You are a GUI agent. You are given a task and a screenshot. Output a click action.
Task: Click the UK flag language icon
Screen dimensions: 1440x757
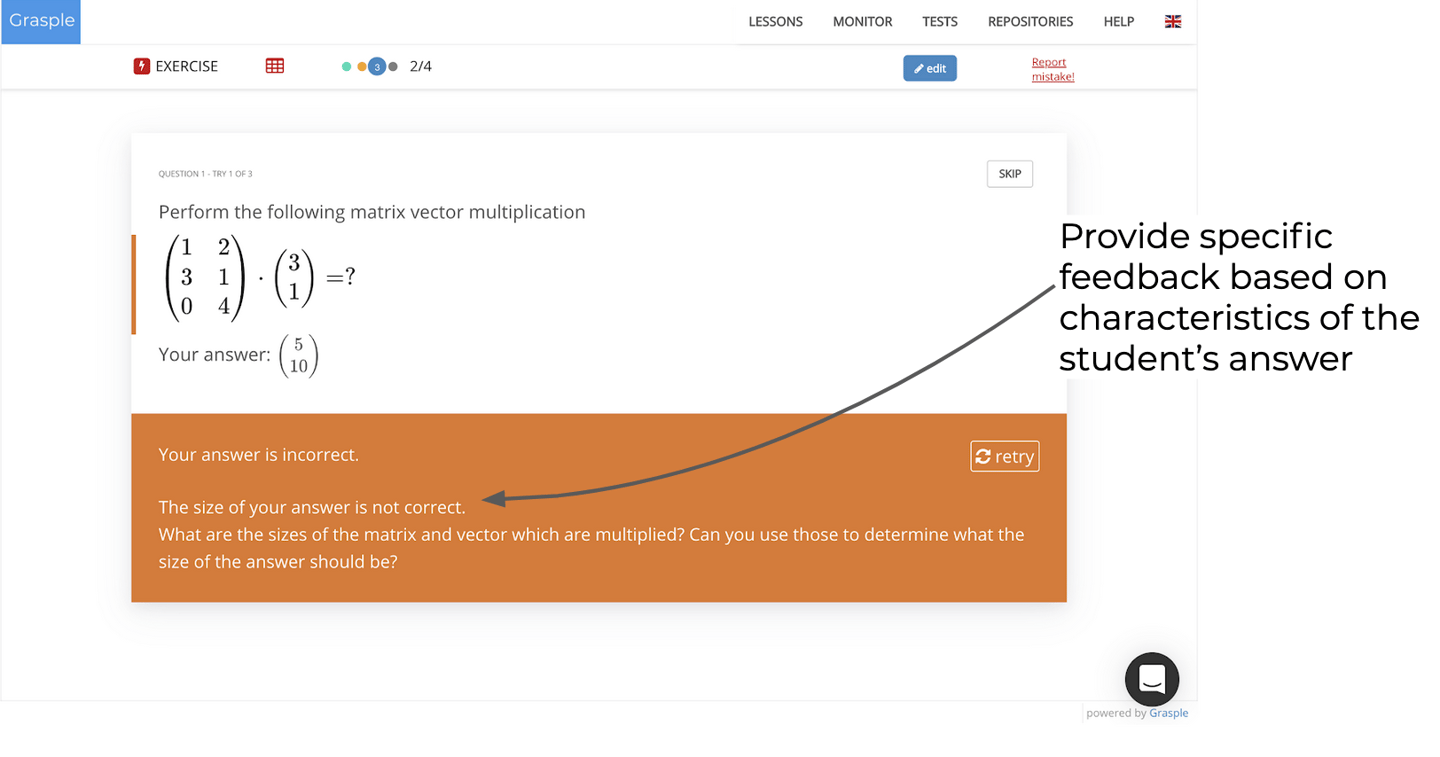[1173, 21]
